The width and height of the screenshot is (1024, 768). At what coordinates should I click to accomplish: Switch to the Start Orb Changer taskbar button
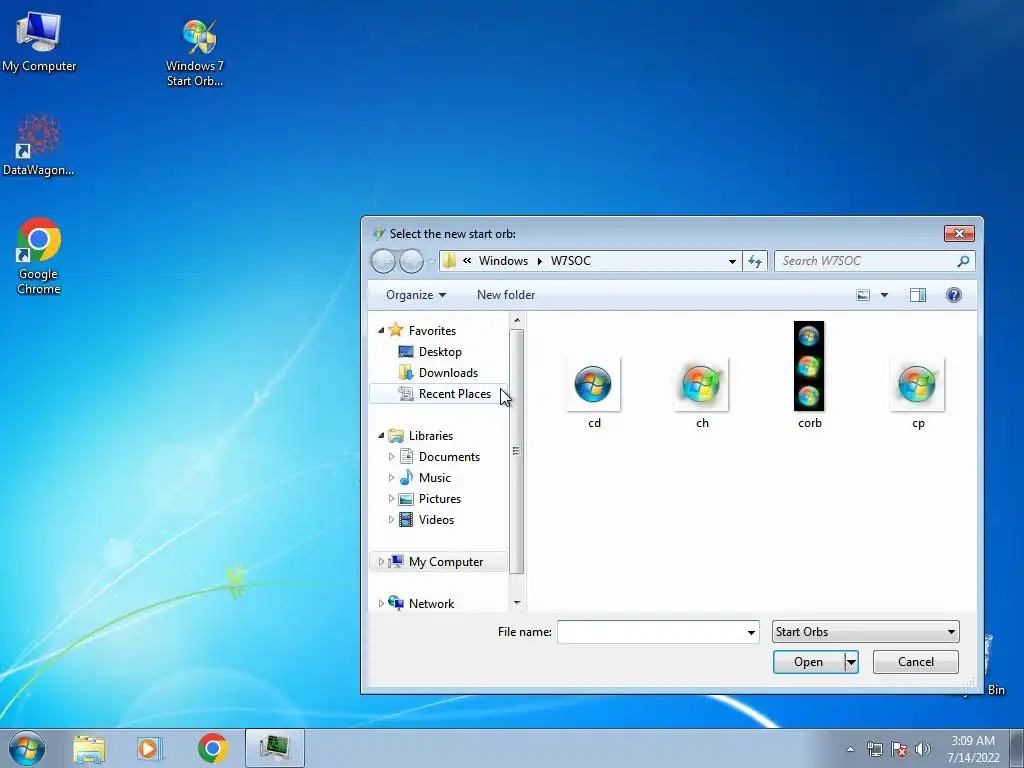(275, 748)
